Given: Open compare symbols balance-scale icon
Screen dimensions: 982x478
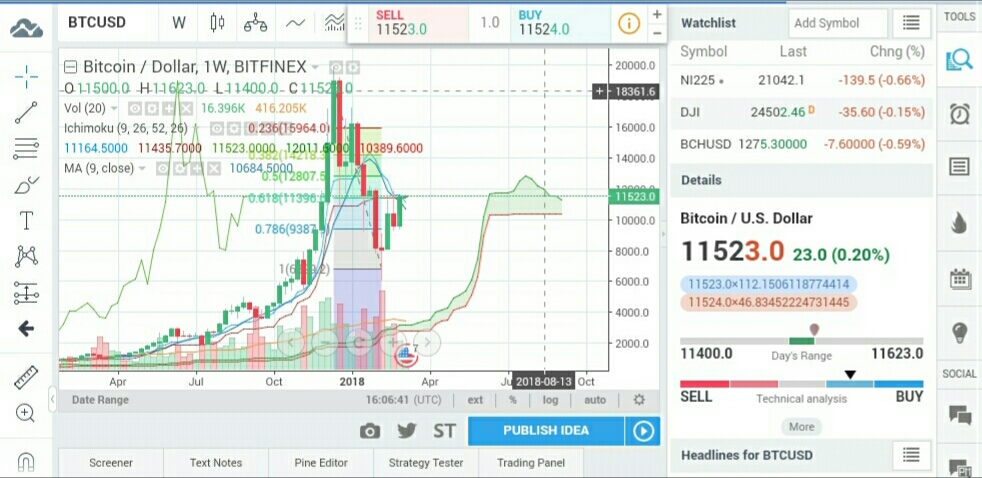Looking at the screenshot, I should [256, 23].
